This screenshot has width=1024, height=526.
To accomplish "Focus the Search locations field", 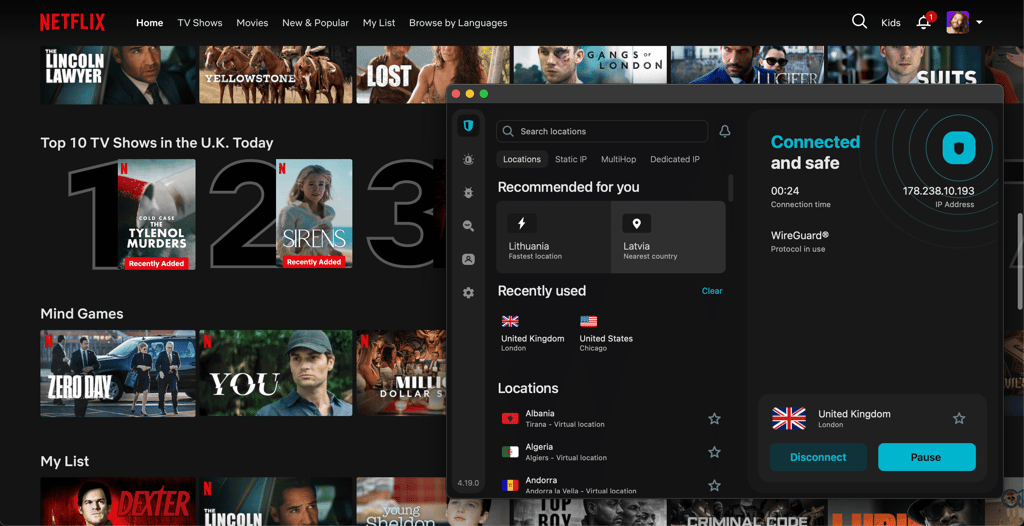I will tap(602, 131).
